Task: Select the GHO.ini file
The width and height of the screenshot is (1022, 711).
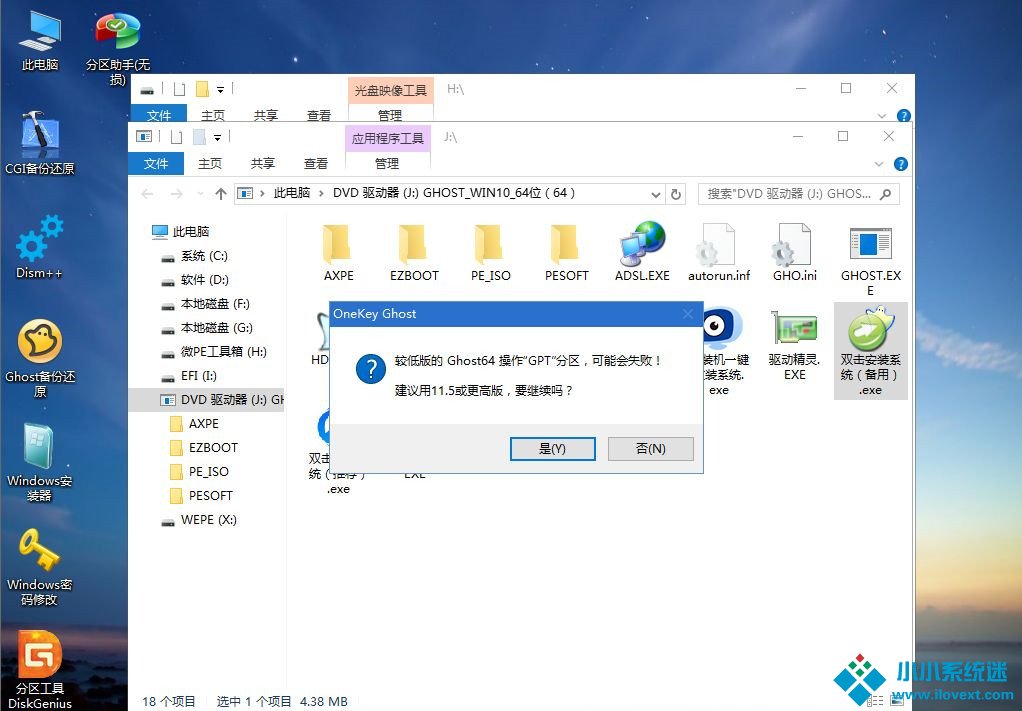Action: click(795, 253)
